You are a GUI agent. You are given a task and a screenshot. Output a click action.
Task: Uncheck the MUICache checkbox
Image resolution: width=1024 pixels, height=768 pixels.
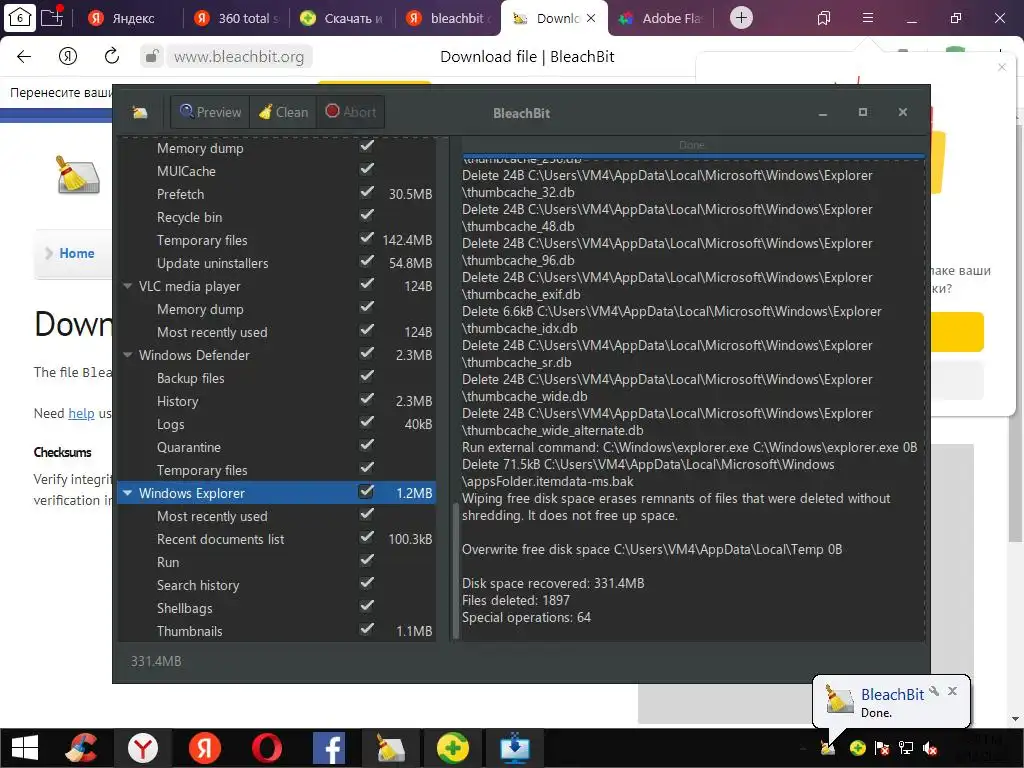tap(367, 170)
